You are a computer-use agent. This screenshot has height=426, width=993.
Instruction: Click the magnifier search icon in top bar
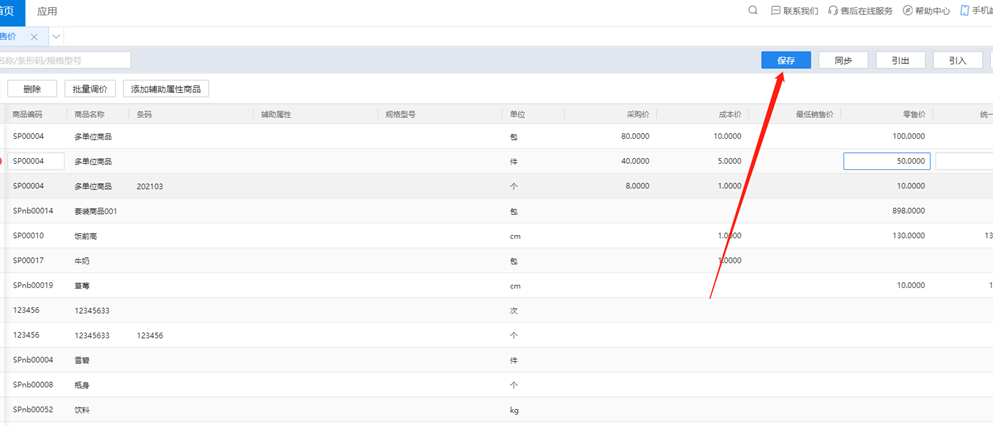753,11
